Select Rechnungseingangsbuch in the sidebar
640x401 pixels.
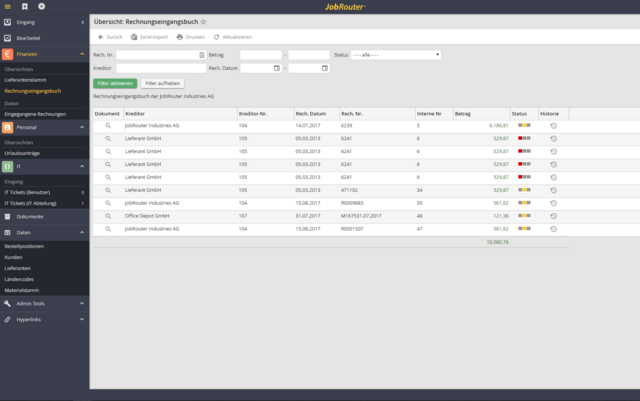(x=33, y=91)
